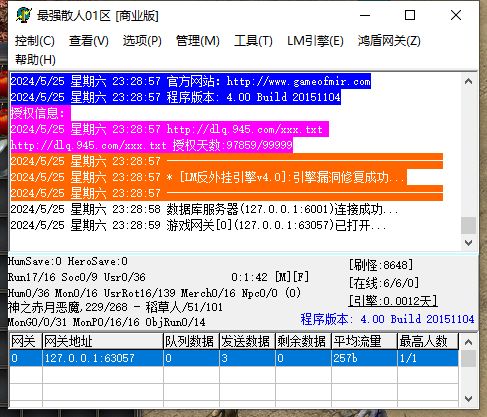This screenshot has width=487, height=417.
Task: Open the 管理(M) menu
Action: pyautogui.click(x=198, y=41)
